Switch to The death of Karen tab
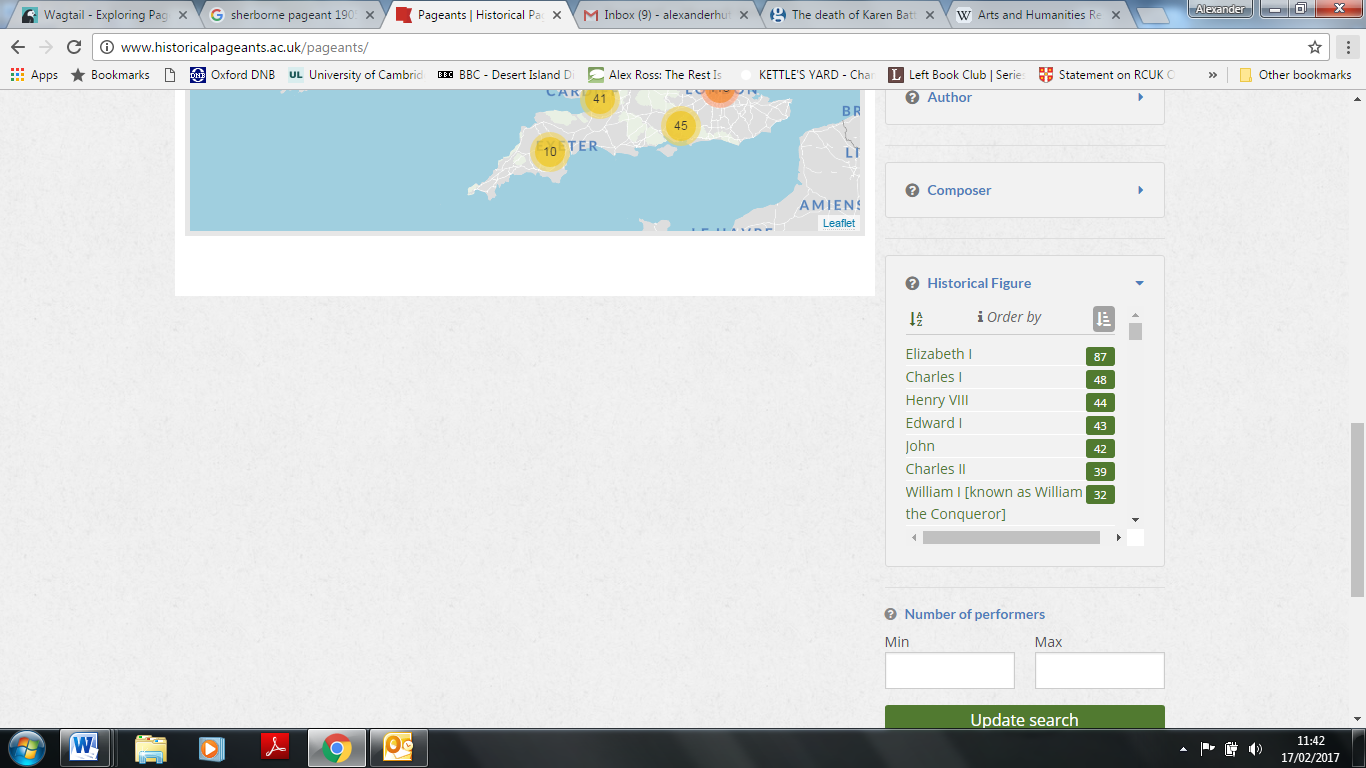This screenshot has width=1366, height=768. coord(852,15)
